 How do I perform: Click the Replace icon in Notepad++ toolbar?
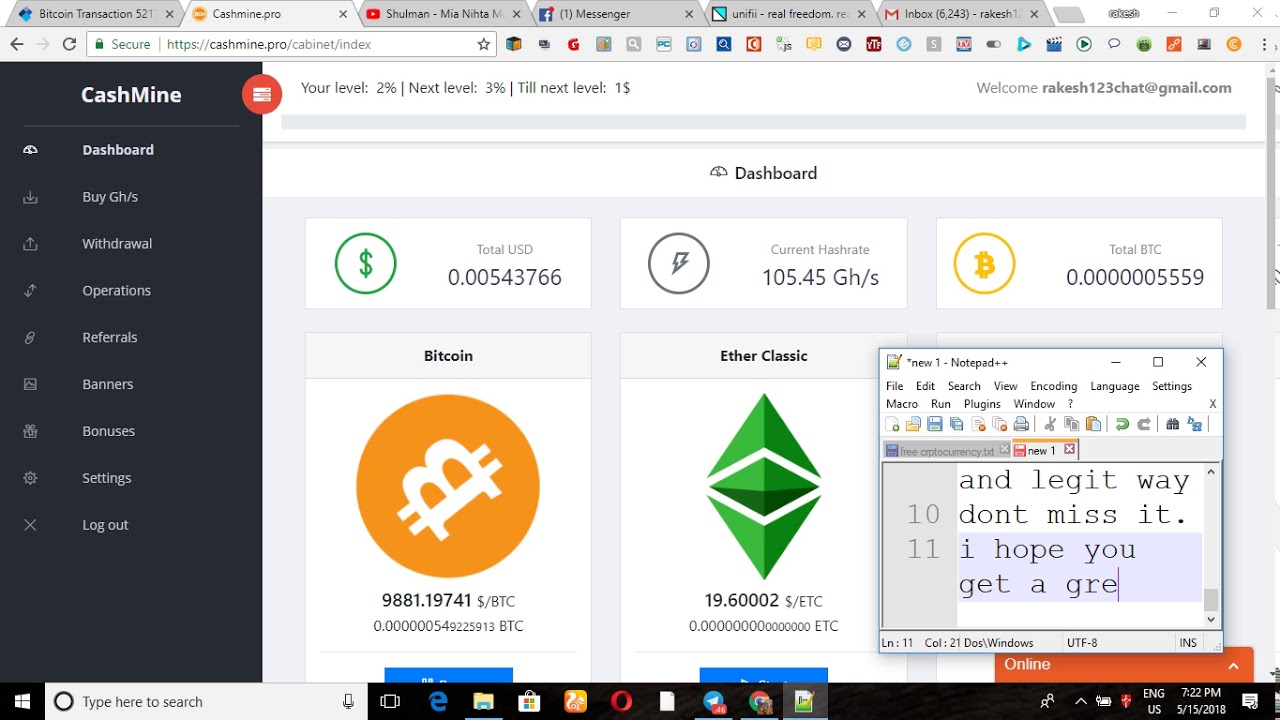1194,425
